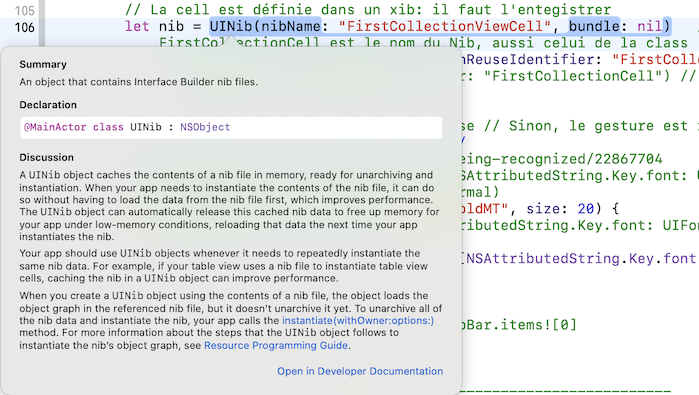This screenshot has width=699, height=395.
Task: Click the comment text on line 105
Action: point(368,9)
